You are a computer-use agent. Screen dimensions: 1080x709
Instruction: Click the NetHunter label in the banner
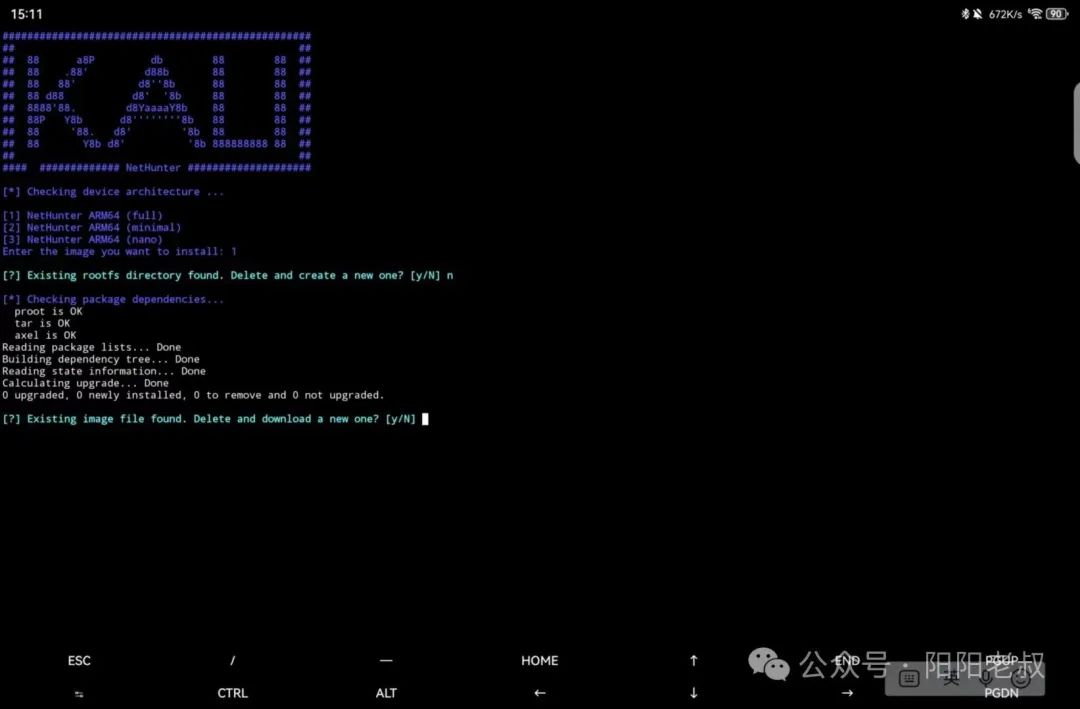153,167
